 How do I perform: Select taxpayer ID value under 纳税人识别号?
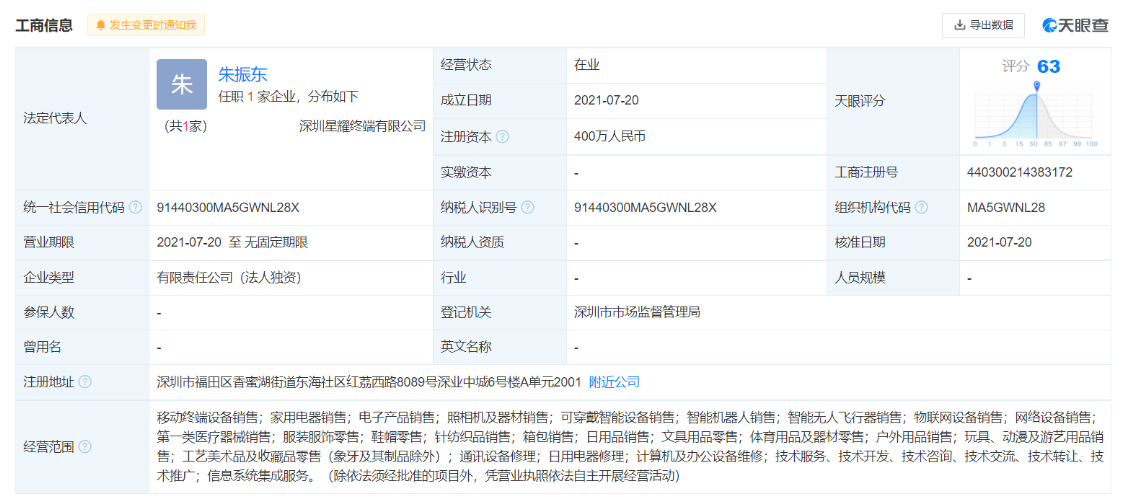point(645,208)
